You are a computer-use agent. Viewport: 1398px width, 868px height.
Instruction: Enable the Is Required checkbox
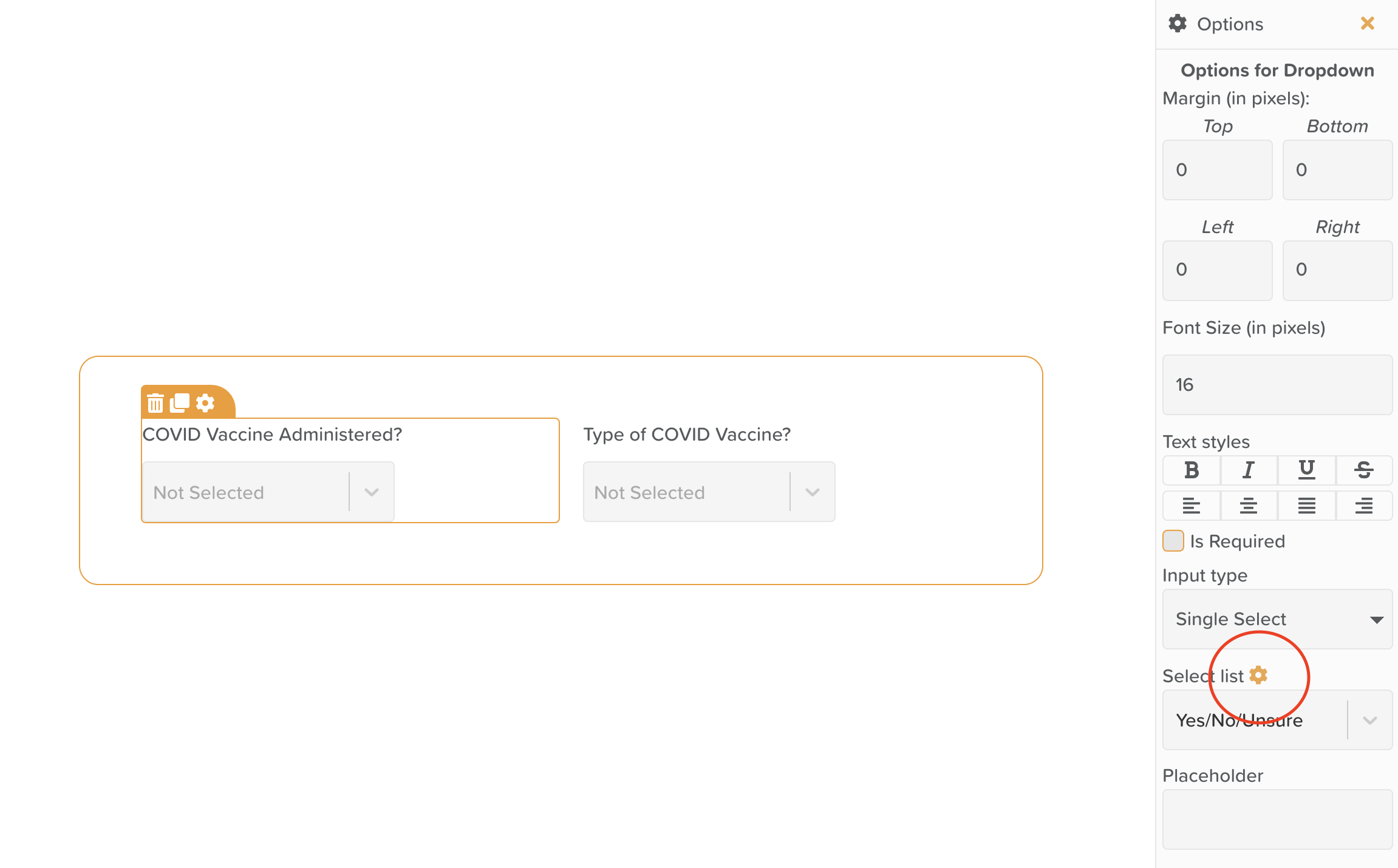tap(1172, 542)
